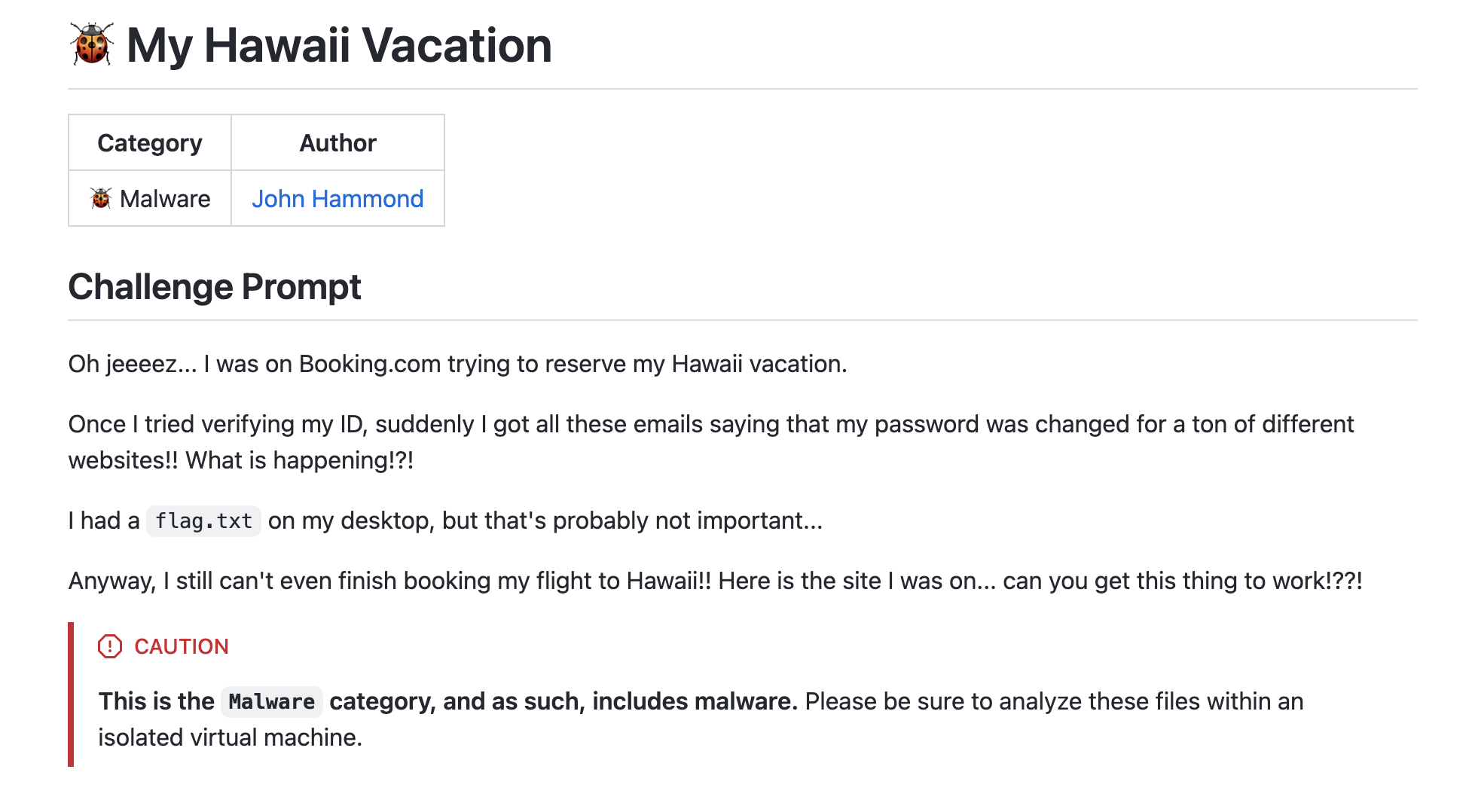Click the sentence "websites!! What is happening!?!"

(x=241, y=460)
